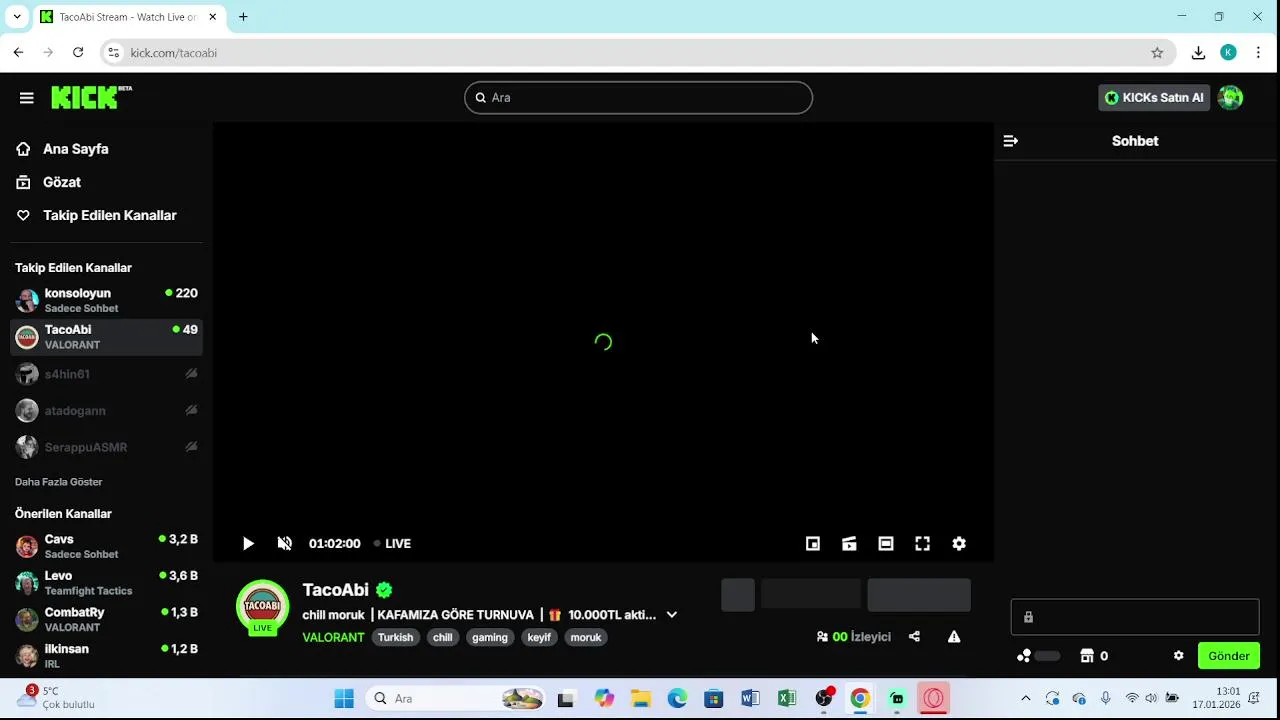Open File Explorer from taskbar
Viewport: 1280px width, 720px height.
point(640,699)
